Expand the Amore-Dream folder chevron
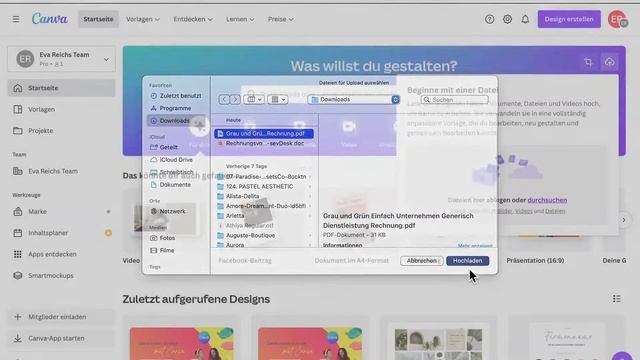The width and height of the screenshot is (640, 360). pos(310,206)
